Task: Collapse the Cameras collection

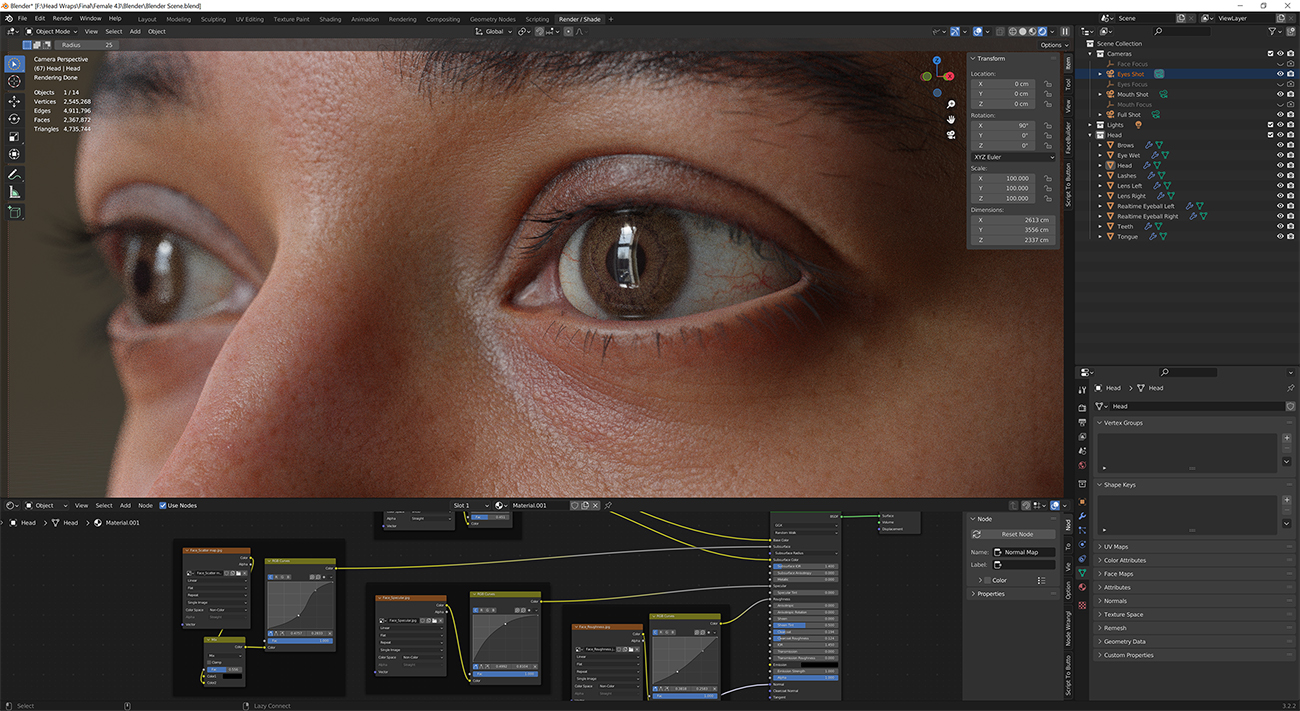Action: click(1089, 53)
